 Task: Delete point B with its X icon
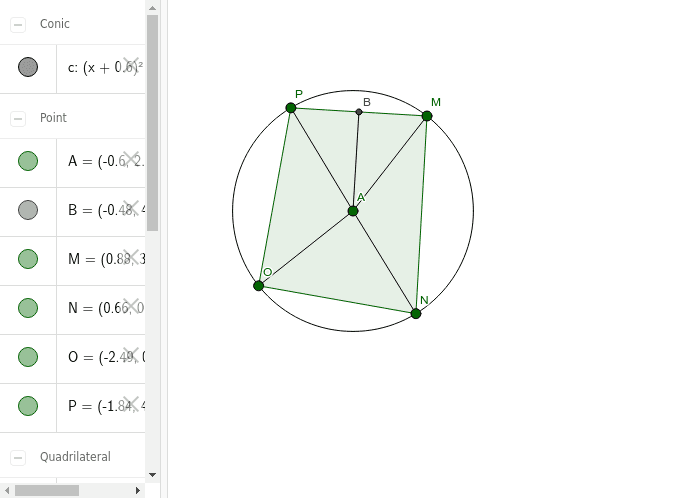point(131,207)
